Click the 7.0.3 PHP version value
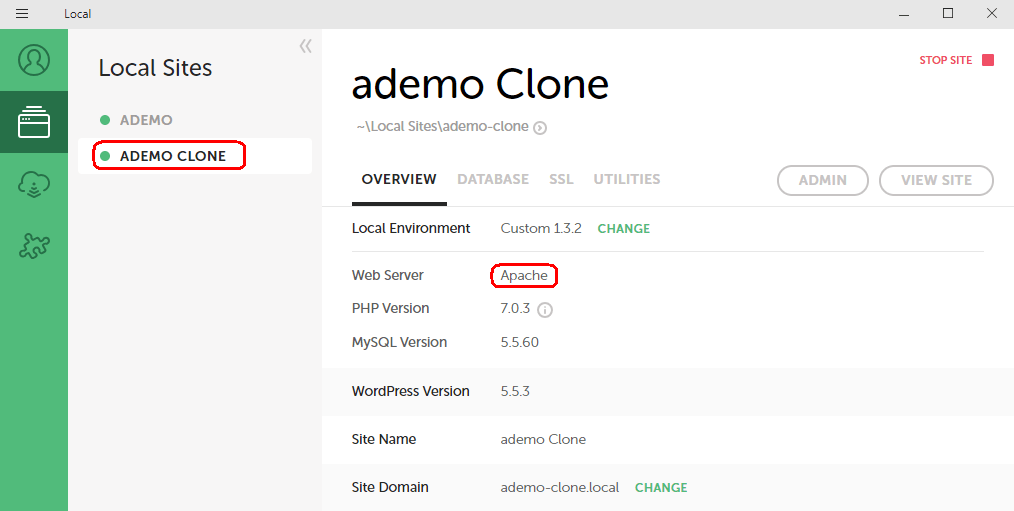 515,309
